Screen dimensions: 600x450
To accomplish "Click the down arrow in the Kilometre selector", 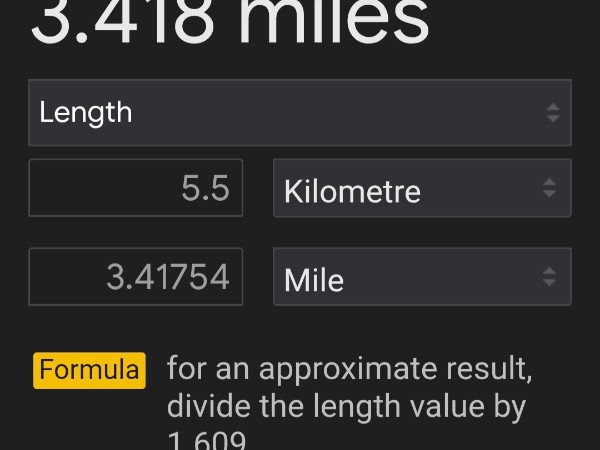I will pyautogui.click(x=549, y=195).
